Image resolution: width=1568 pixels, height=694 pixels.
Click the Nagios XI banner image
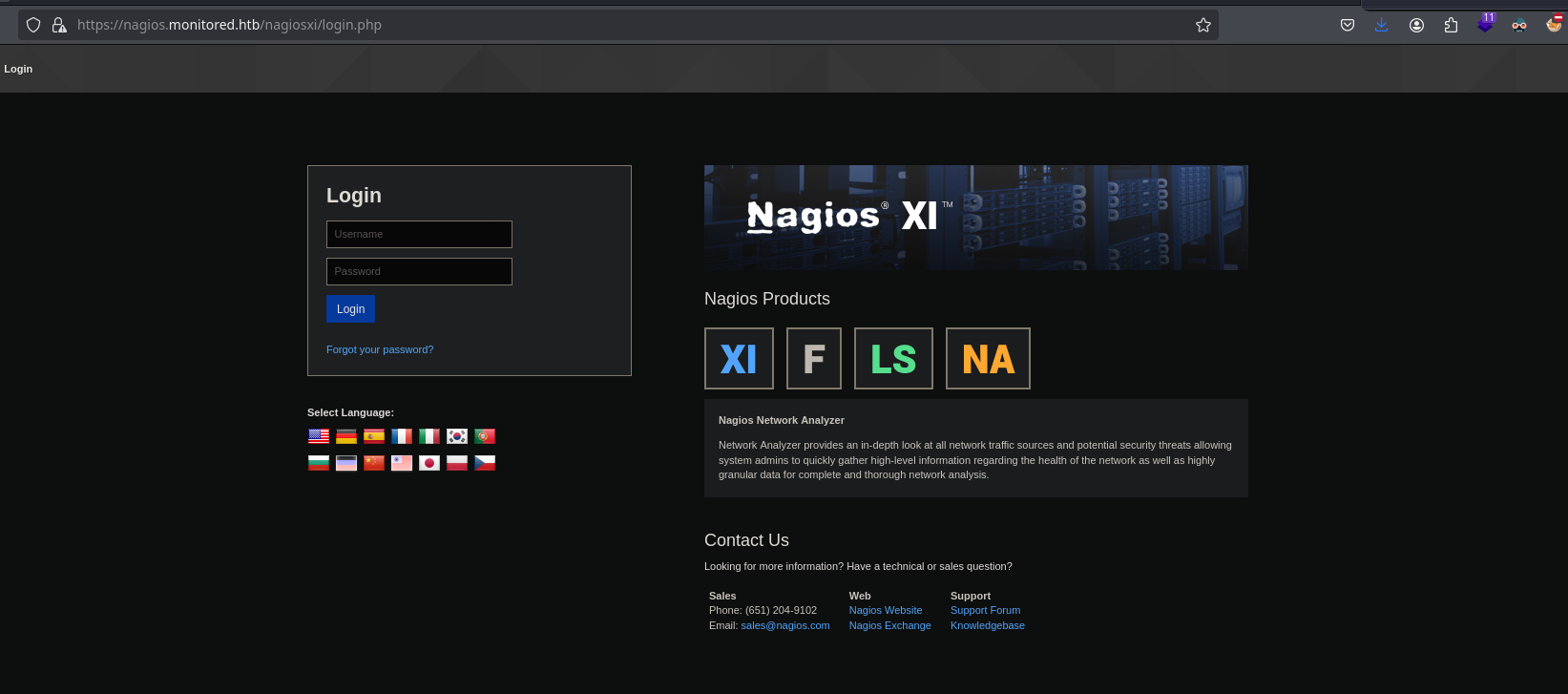976,218
